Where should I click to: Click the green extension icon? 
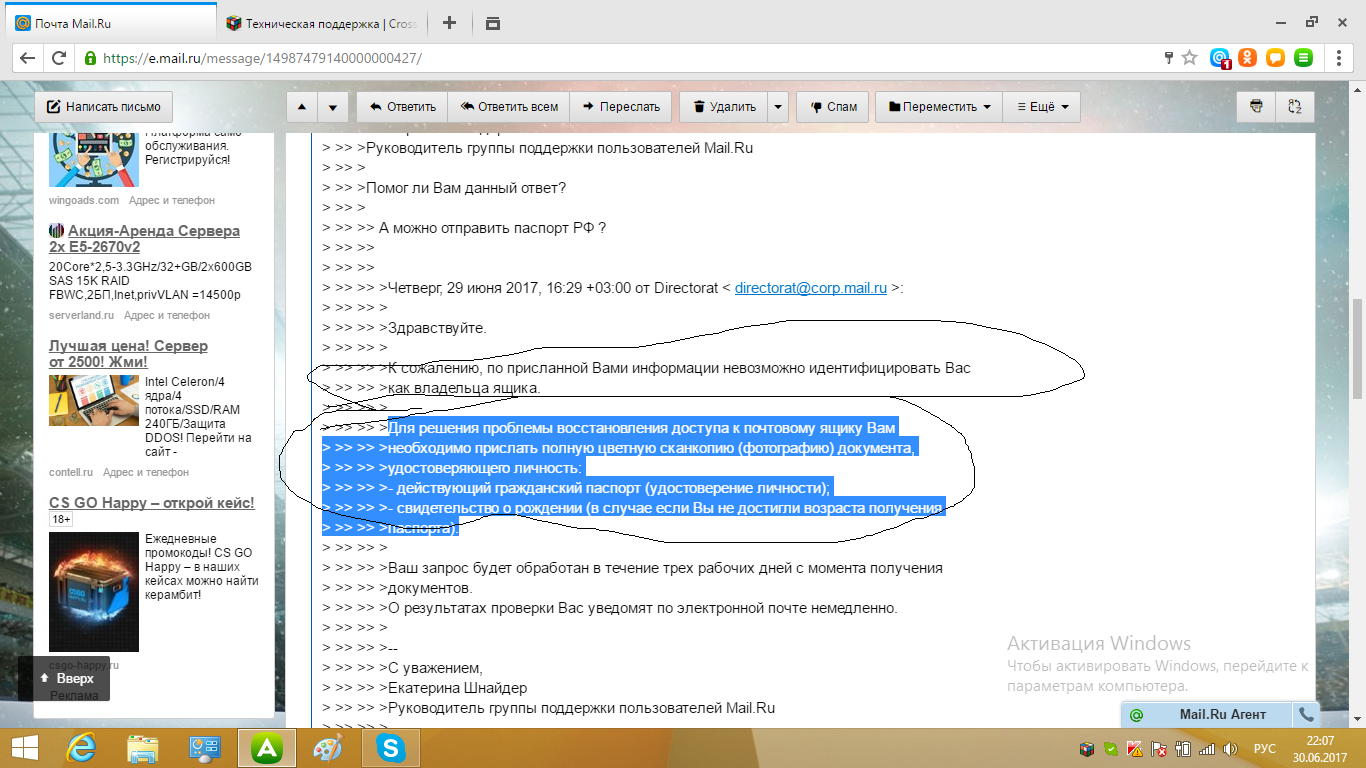tap(1303, 58)
